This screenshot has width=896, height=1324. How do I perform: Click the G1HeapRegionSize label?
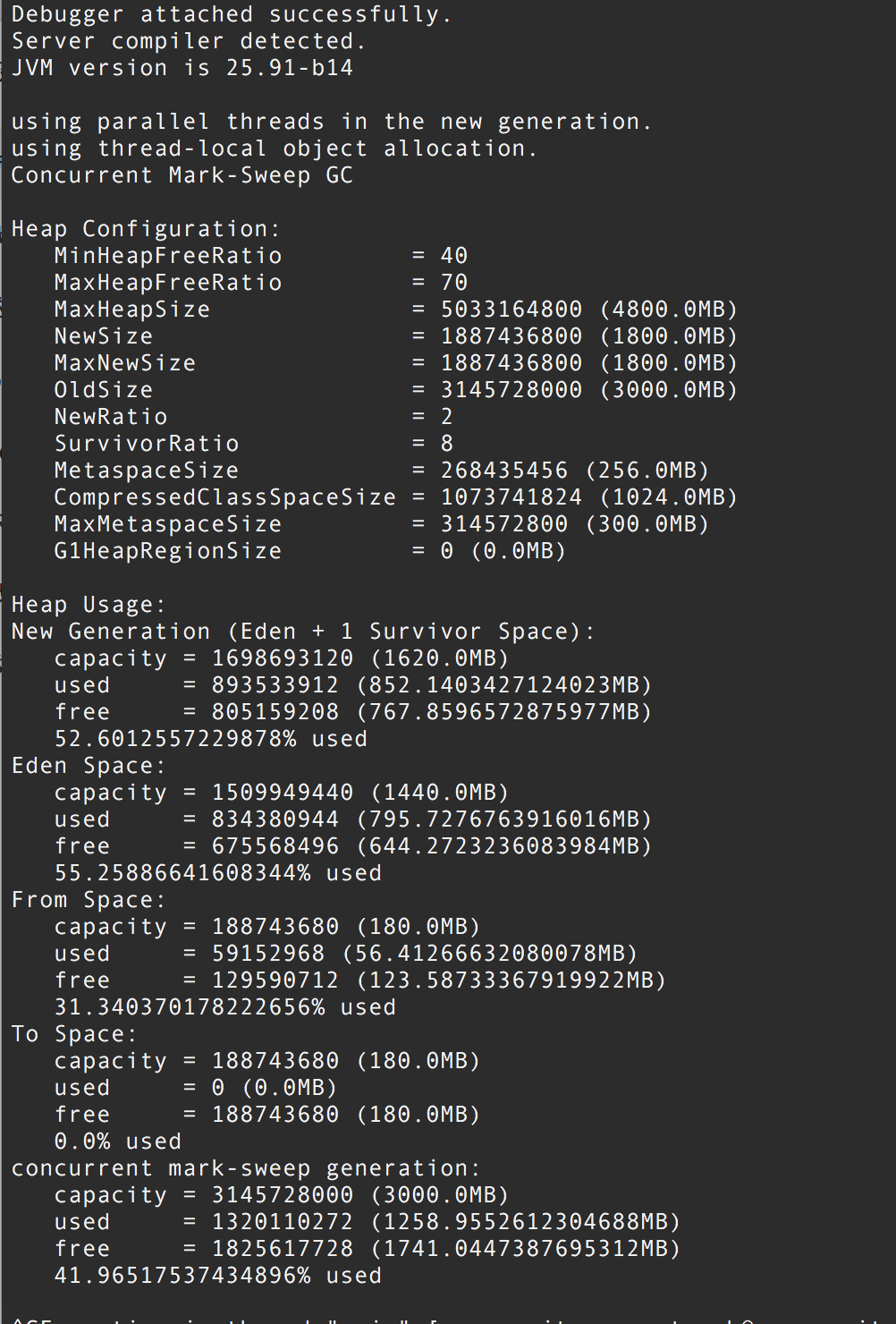point(168,551)
